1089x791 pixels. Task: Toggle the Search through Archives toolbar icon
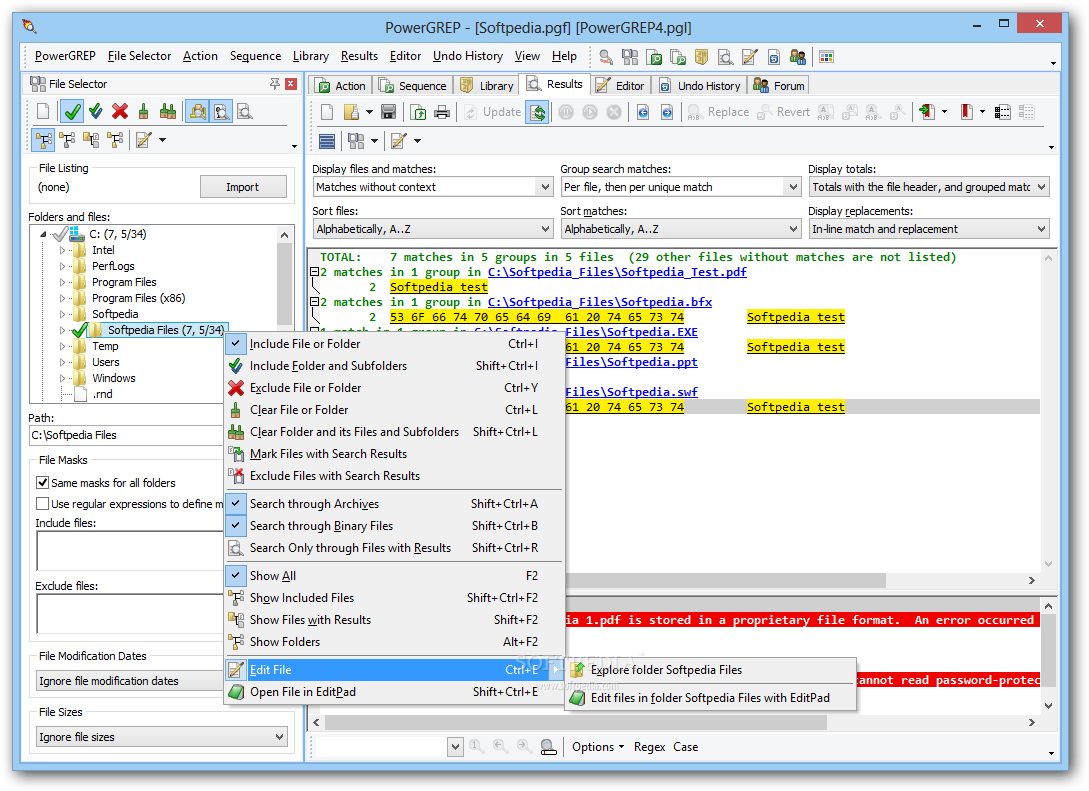tap(198, 111)
